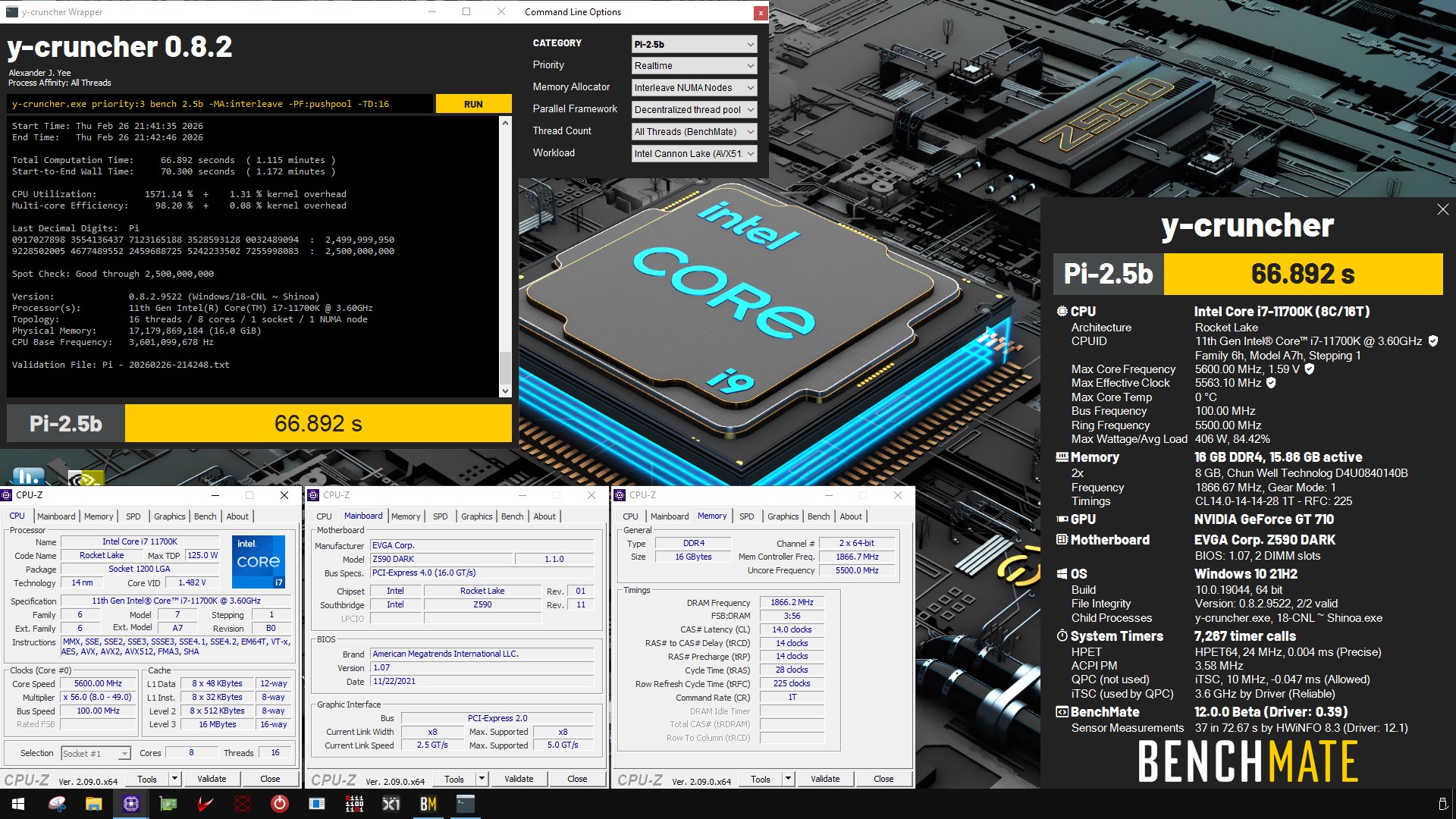Open the Socket #1 selection dropdown
This screenshot has height=819, width=1456.
click(x=96, y=754)
